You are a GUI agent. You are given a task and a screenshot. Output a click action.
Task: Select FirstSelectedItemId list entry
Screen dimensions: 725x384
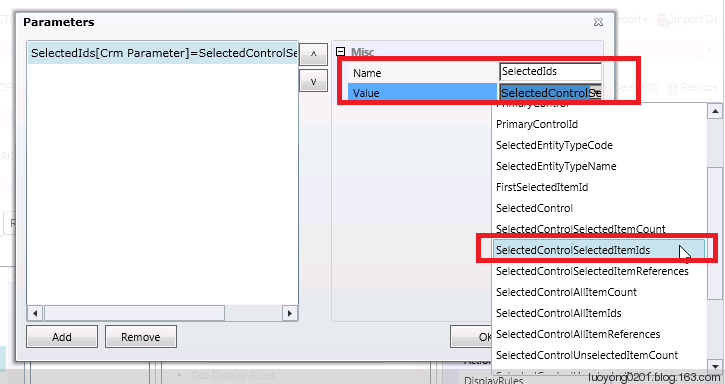tap(542, 187)
